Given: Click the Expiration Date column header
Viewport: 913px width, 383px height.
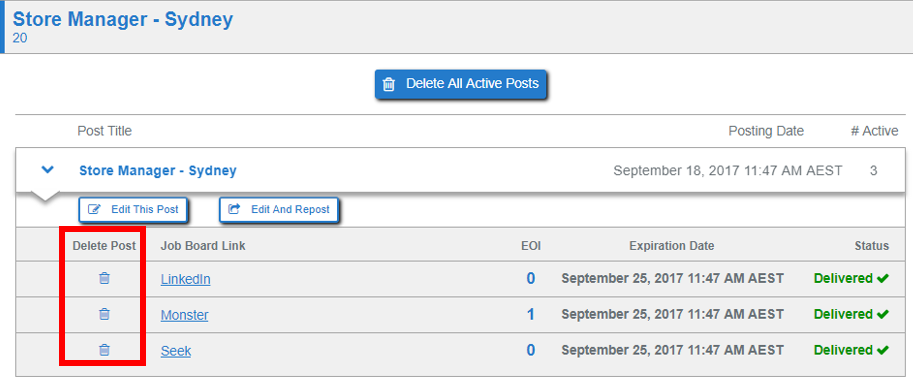Looking at the screenshot, I should 672,246.
